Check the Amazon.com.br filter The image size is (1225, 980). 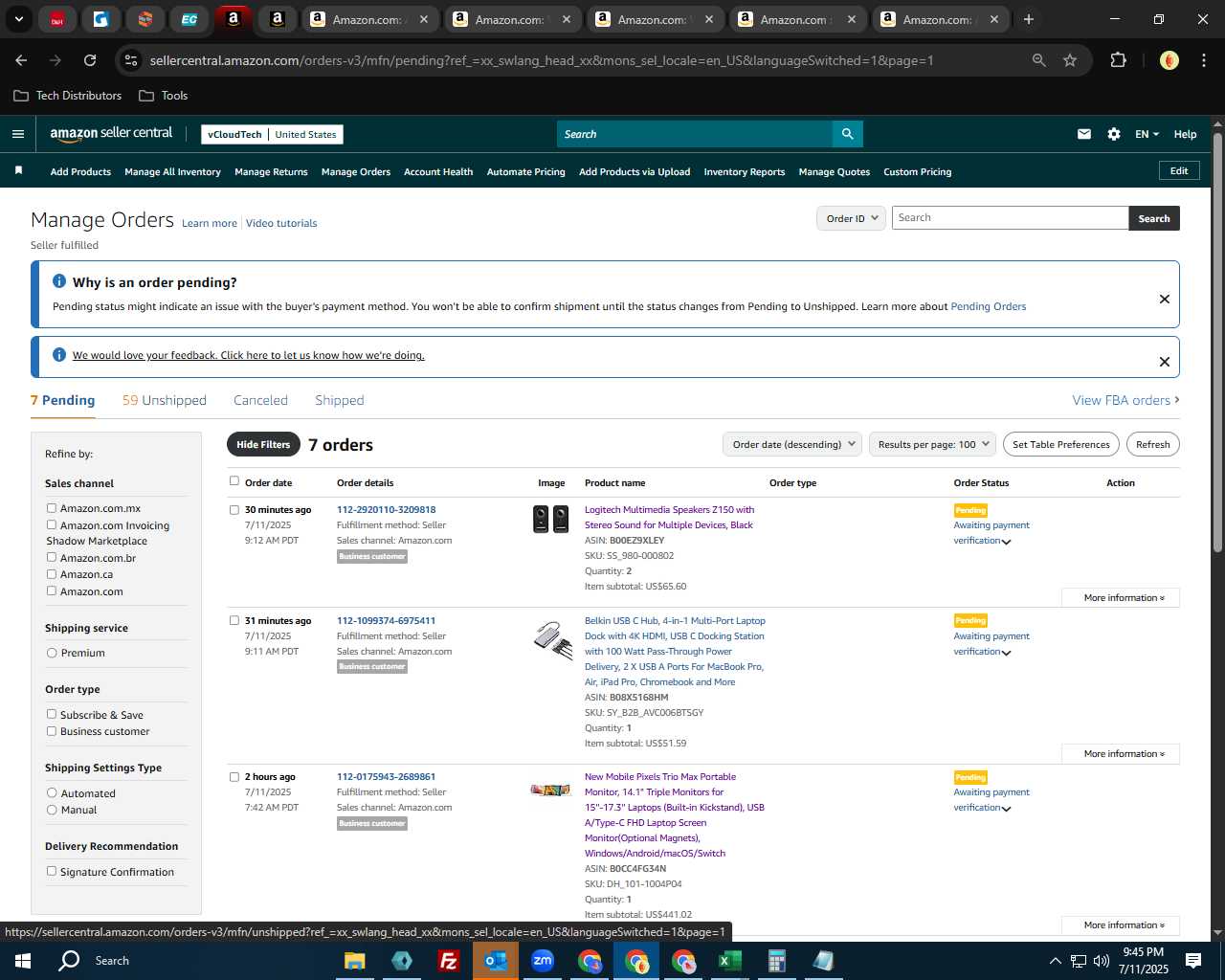pyautogui.click(x=52, y=557)
